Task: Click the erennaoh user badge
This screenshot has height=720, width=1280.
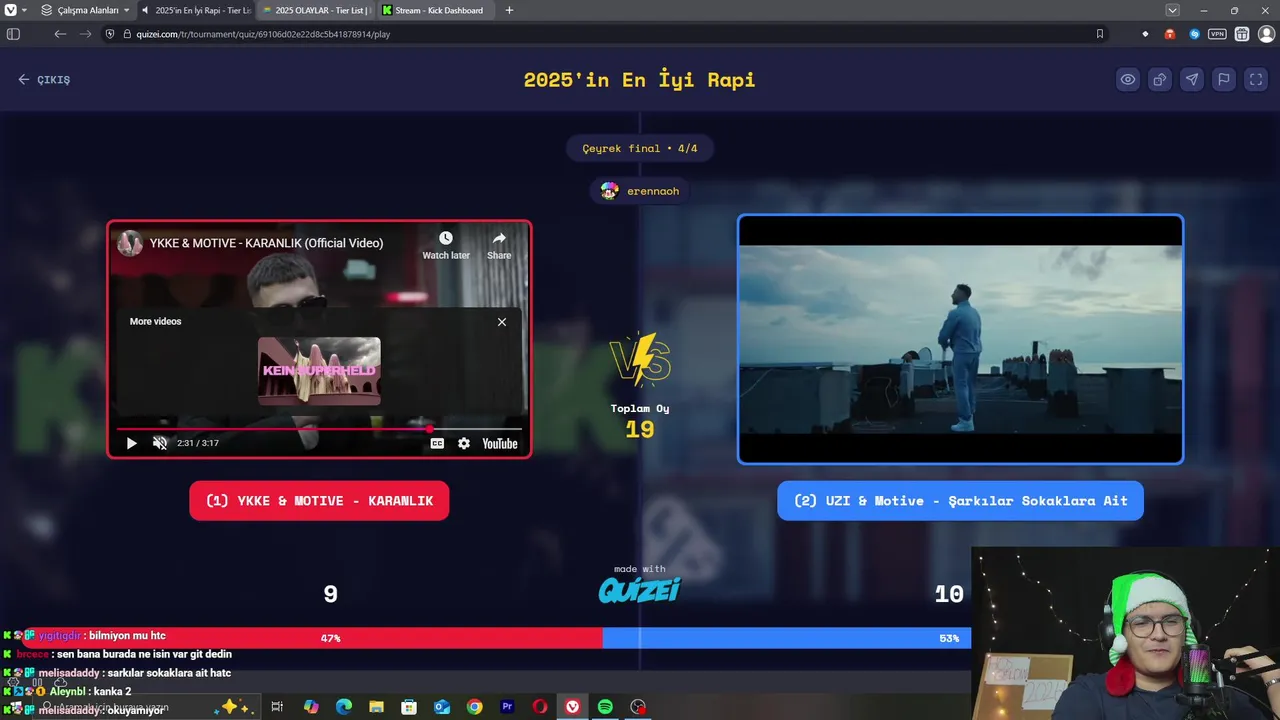Action: click(640, 191)
